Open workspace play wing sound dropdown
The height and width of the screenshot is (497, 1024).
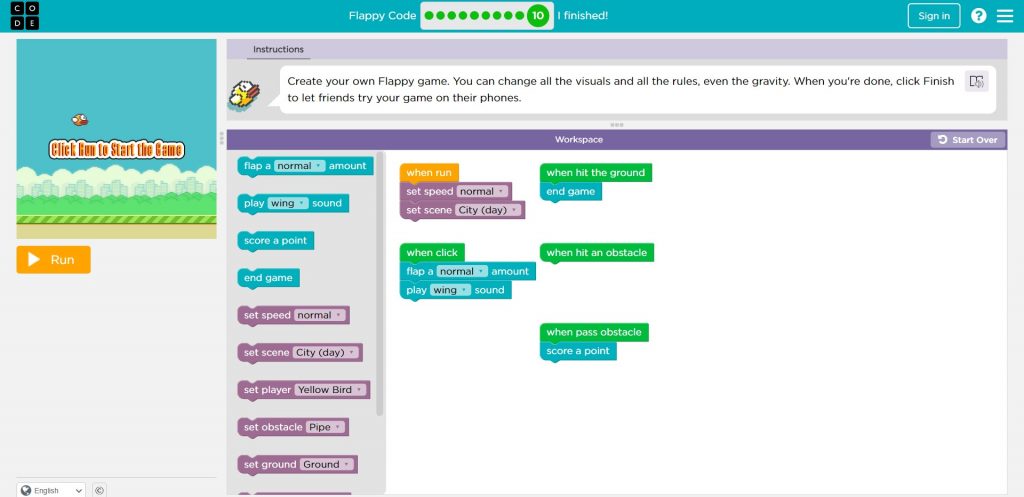450,290
